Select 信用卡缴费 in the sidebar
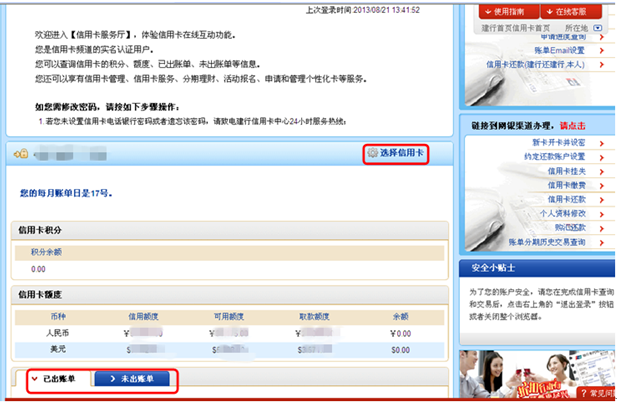 pos(565,185)
